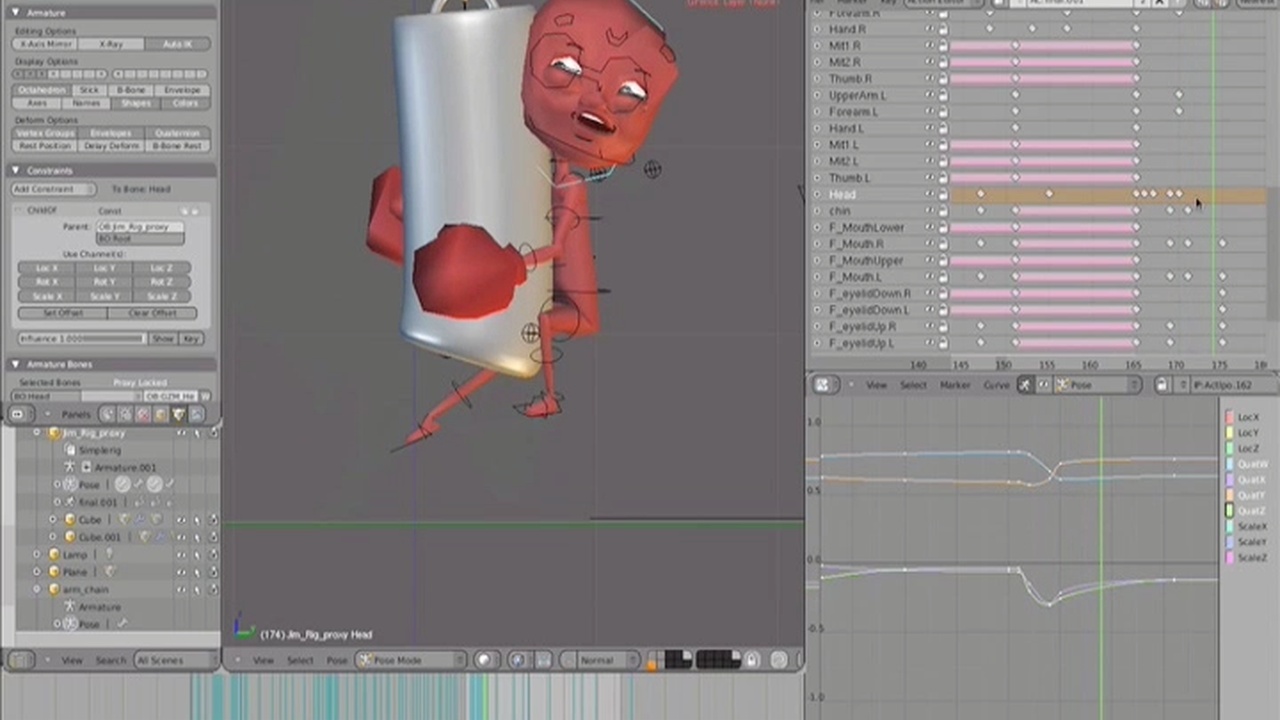Toggle Scale Z channel in ChildOf constraint
The width and height of the screenshot is (1280, 720).
click(x=162, y=297)
